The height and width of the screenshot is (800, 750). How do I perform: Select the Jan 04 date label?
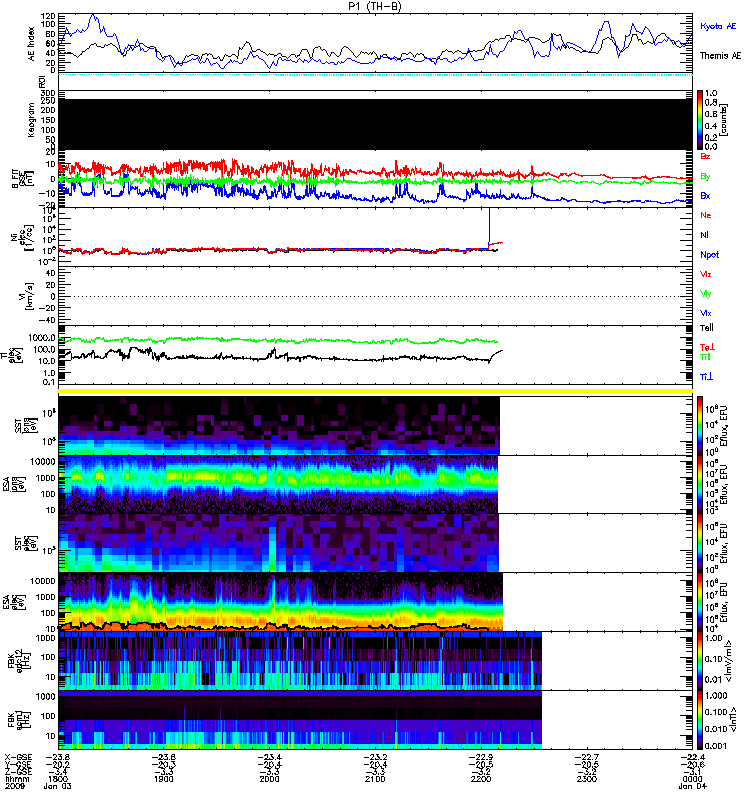coord(692,786)
